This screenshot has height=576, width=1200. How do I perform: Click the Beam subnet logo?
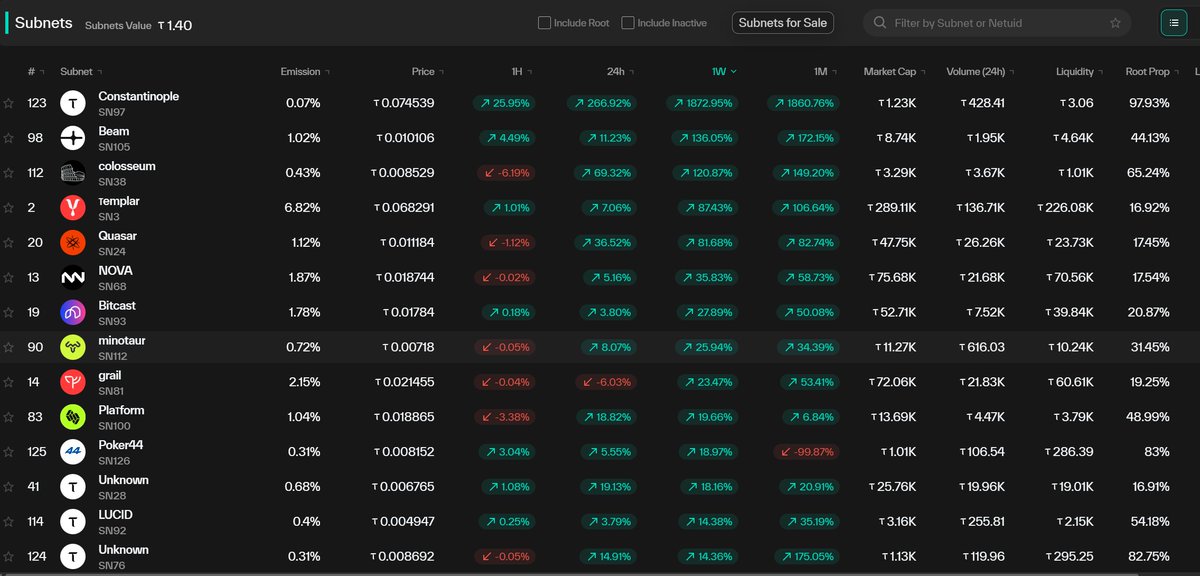point(73,138)
